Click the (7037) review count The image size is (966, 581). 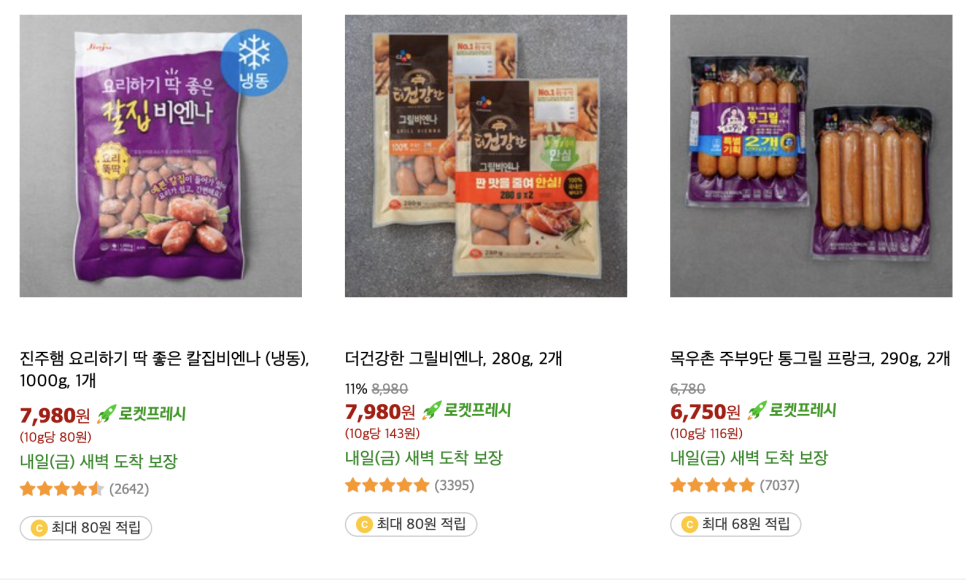779,486
